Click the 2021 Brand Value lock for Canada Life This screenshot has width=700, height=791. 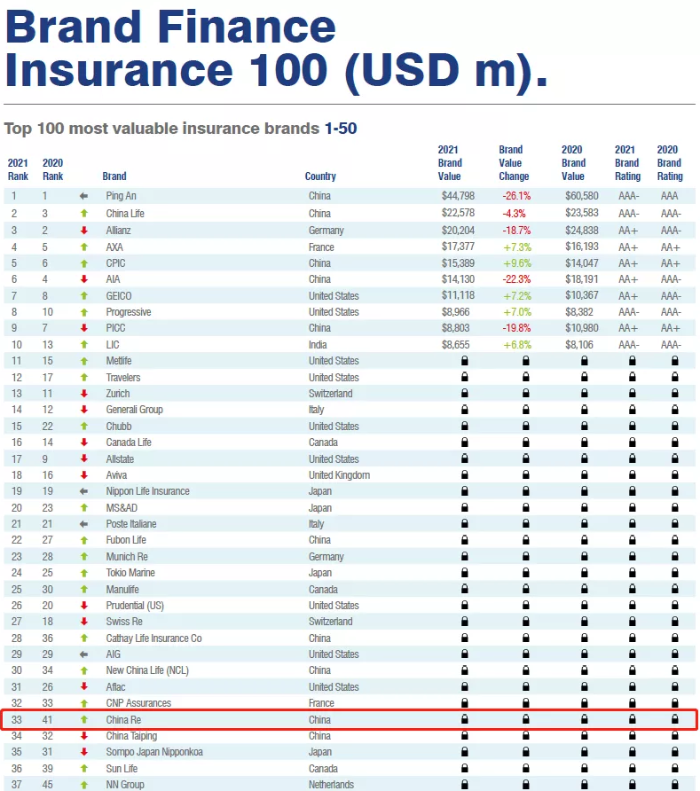[x=464, y=442]
